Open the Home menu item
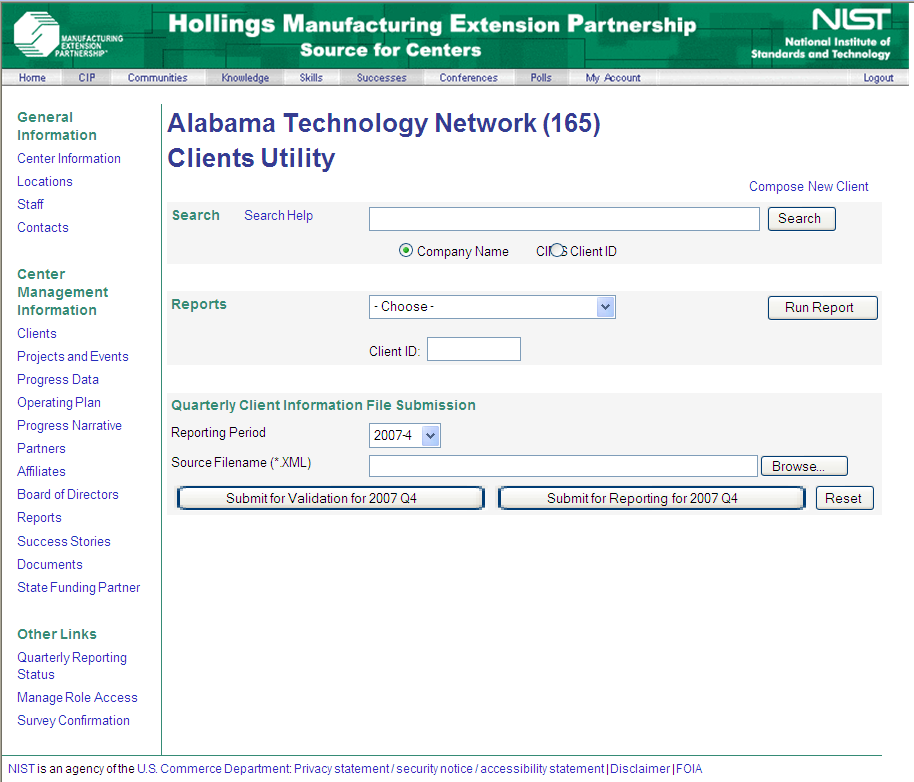 click(x=32, y=78)
